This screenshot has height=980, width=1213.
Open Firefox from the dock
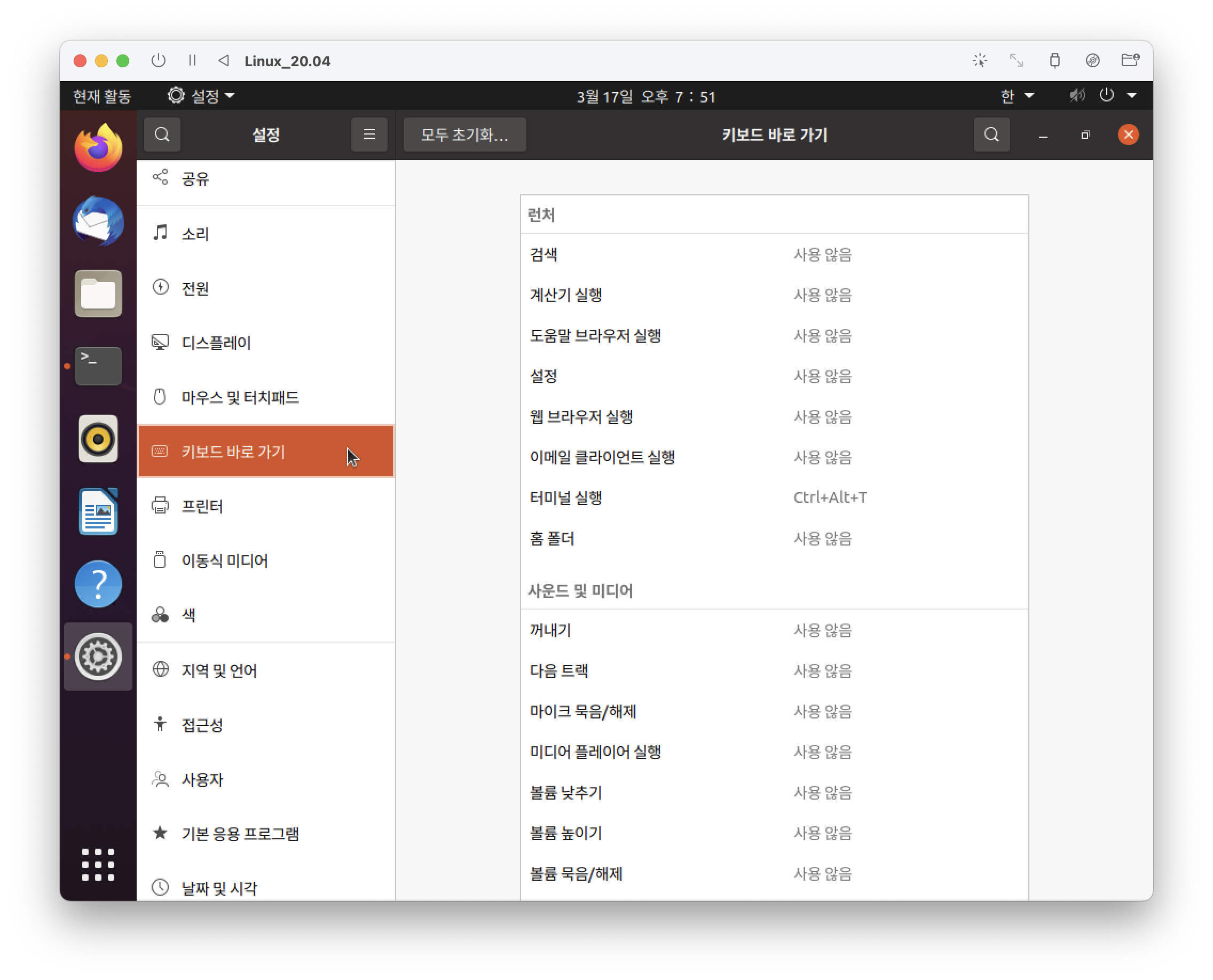tap(98, 148)
